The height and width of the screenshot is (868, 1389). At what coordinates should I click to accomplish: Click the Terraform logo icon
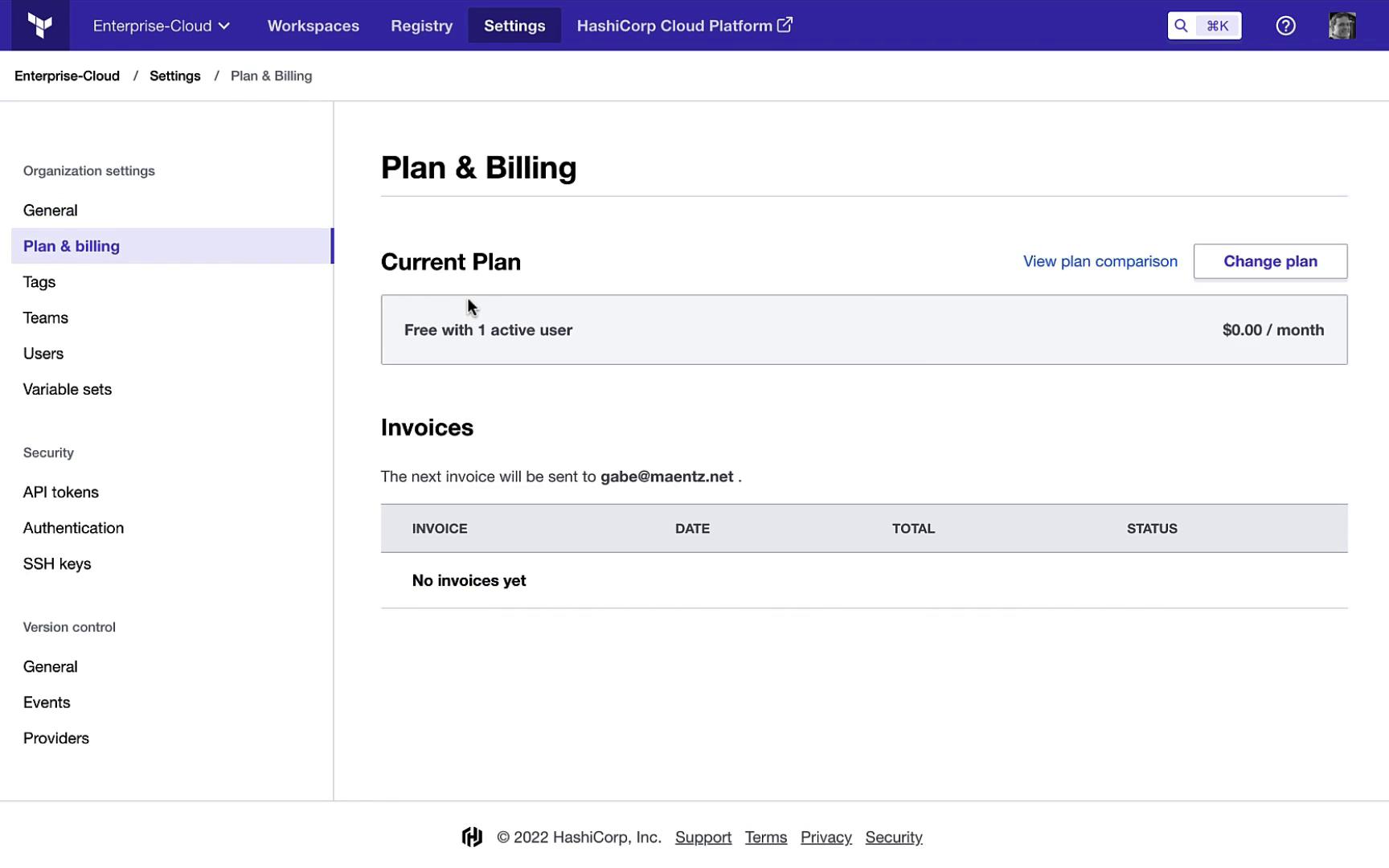pos(40,26)
